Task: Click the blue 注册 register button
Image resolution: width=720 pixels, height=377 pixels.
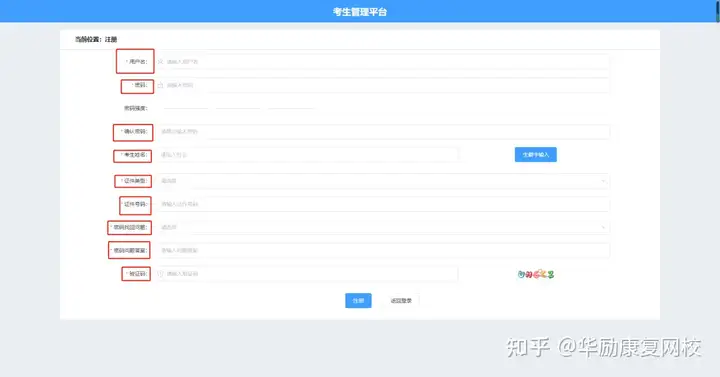Action: pos(358,301)
